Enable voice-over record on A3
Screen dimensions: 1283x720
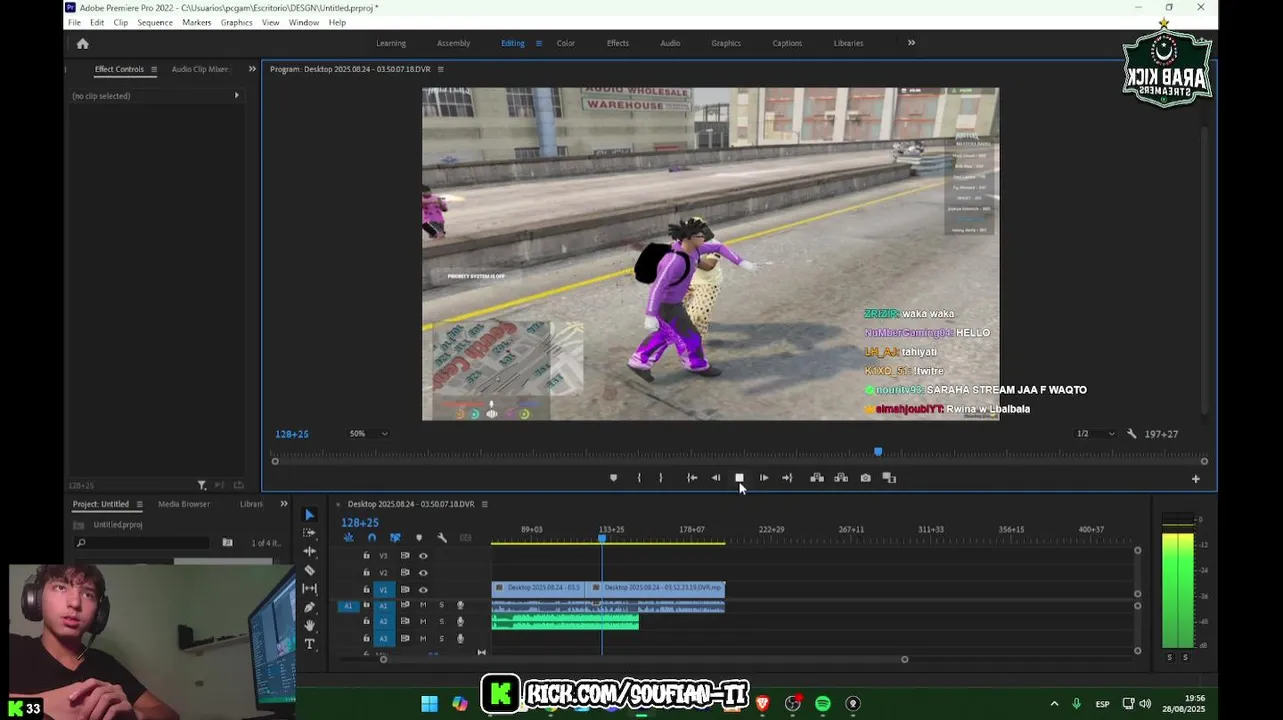(x=460, y=638)
